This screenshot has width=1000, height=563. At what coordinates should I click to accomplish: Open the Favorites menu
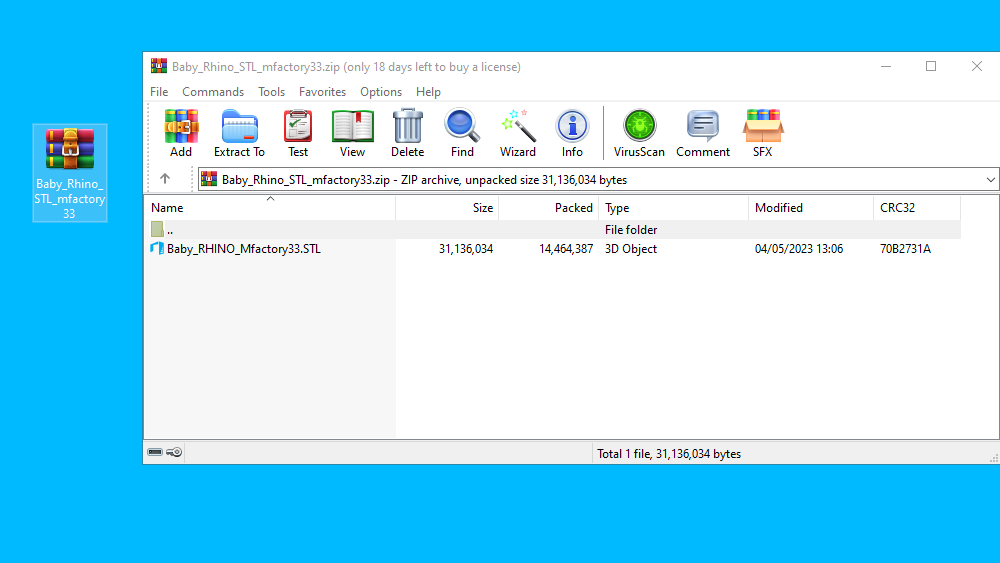click(322, 92)
